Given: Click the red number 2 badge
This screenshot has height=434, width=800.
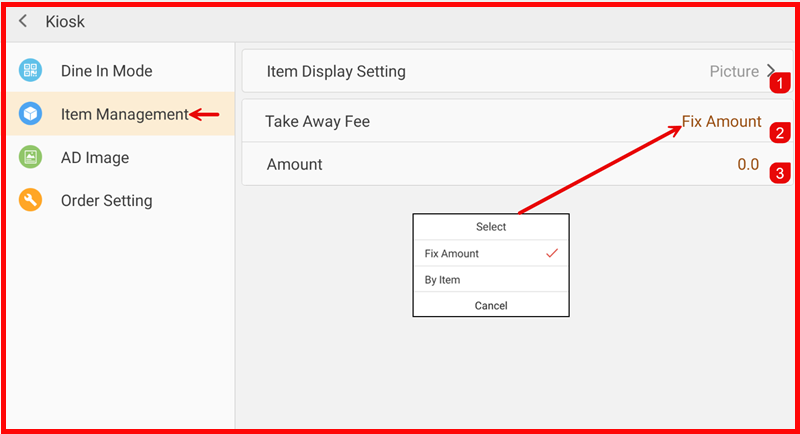Looking at the screenshot, I should [780, 132].
